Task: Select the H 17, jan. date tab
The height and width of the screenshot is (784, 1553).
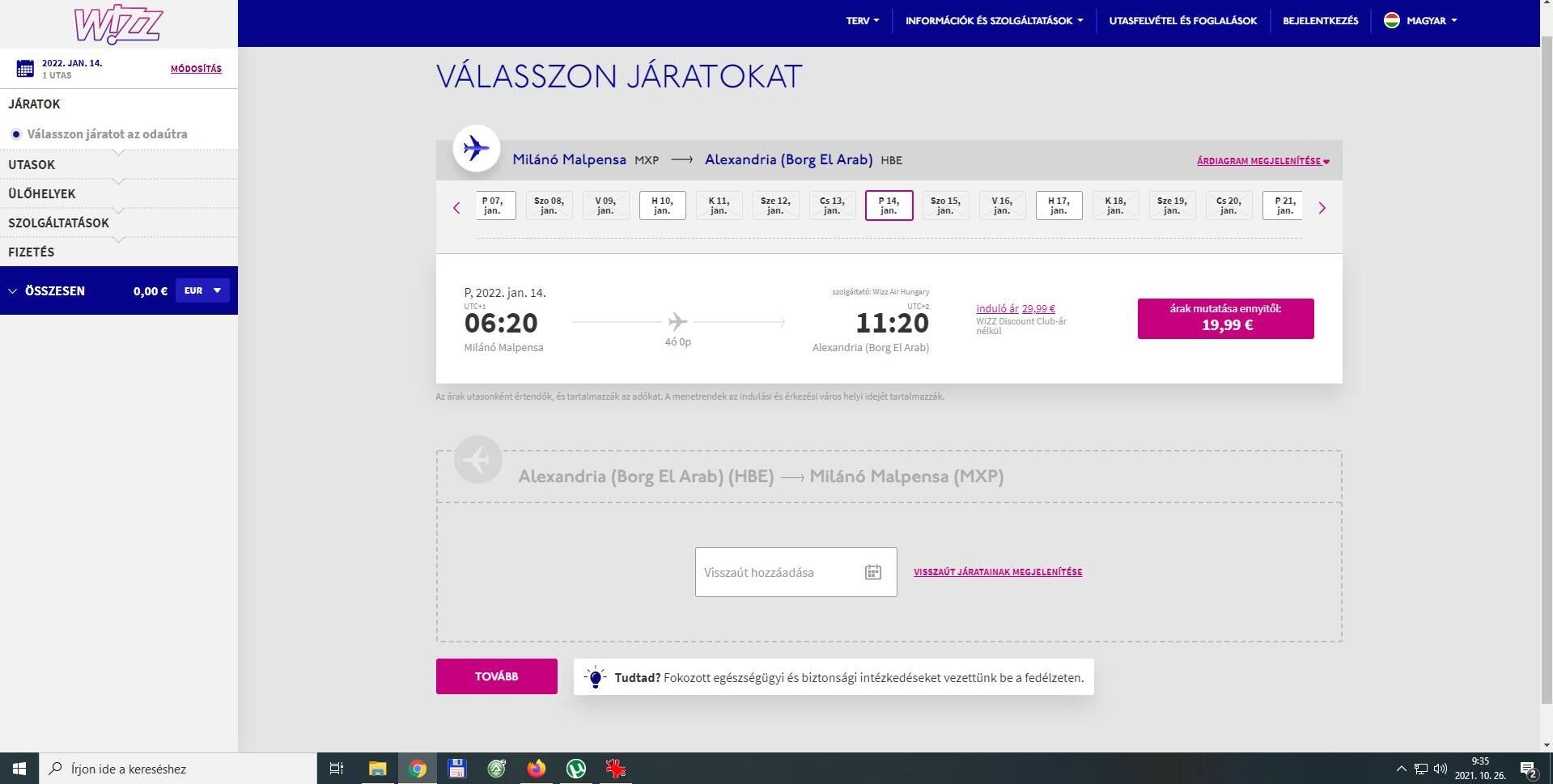Action: pyautogui.click(x=1059, y=206)
